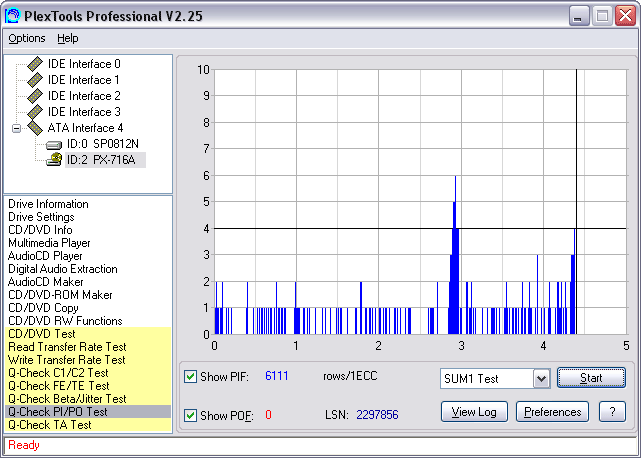The height and width of the screenshot is (458, 641).
Task: Close the PlexTools Professional window
Action: (625, 16)
